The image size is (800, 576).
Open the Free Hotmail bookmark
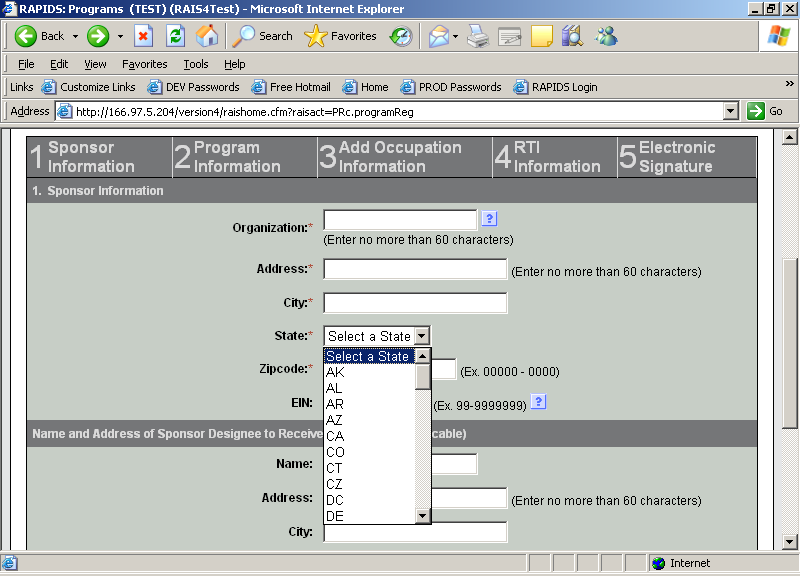click(x=291, y=87)
